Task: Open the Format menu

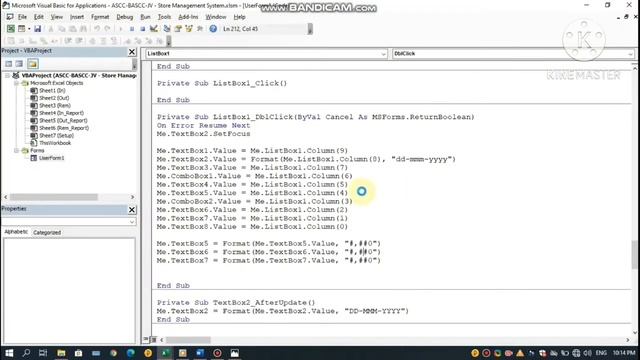Action: pos(100,17)
